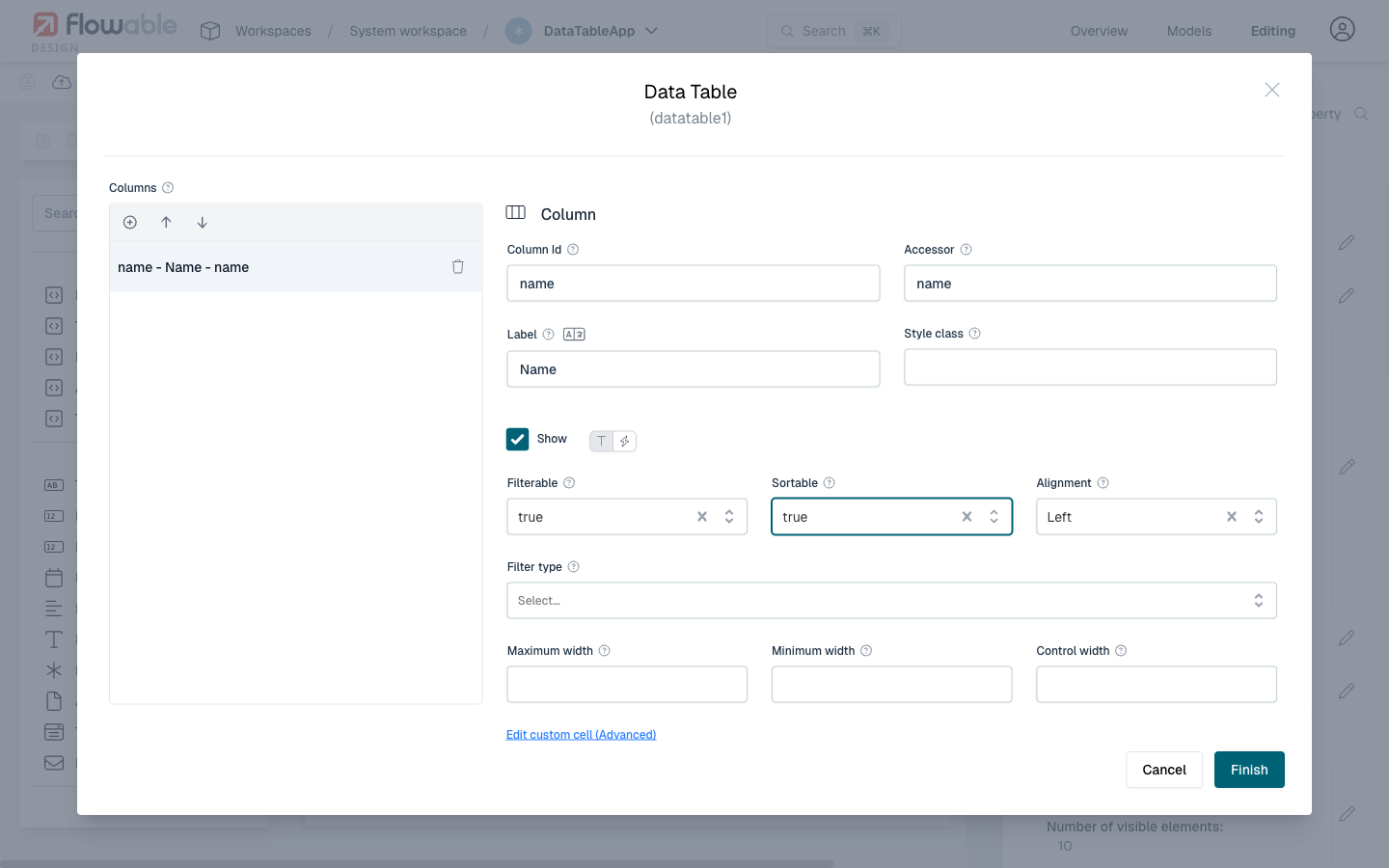Image resolution: width=1389 pixels, height=868 pixels.
Task: Click the Workspaces cube icon in the header
Action: tap(209, 30)
